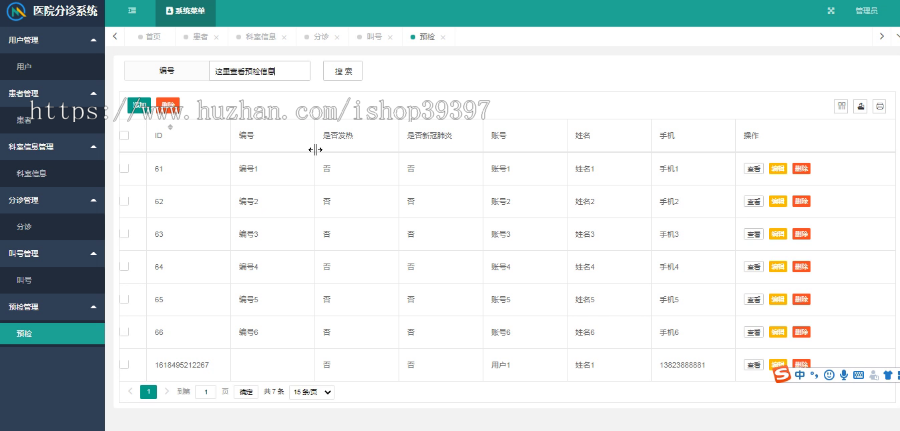Toggle fullscreen mode icon in header
Viewport: 900px width, 431px height.
(x=831, y=11)
